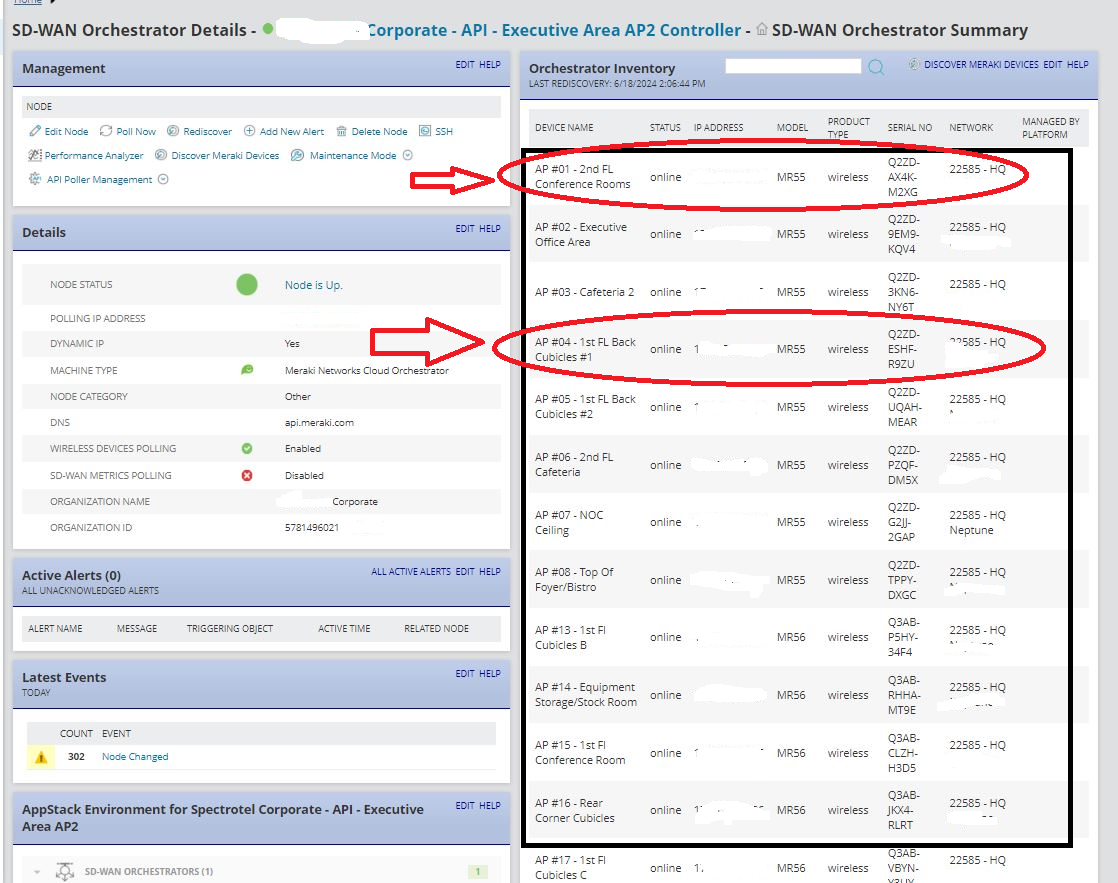Click the home icon beside SD-WAN Orchestrator Summary
The height and width of the screenshot is (883, 1118).
coord(761,29)
